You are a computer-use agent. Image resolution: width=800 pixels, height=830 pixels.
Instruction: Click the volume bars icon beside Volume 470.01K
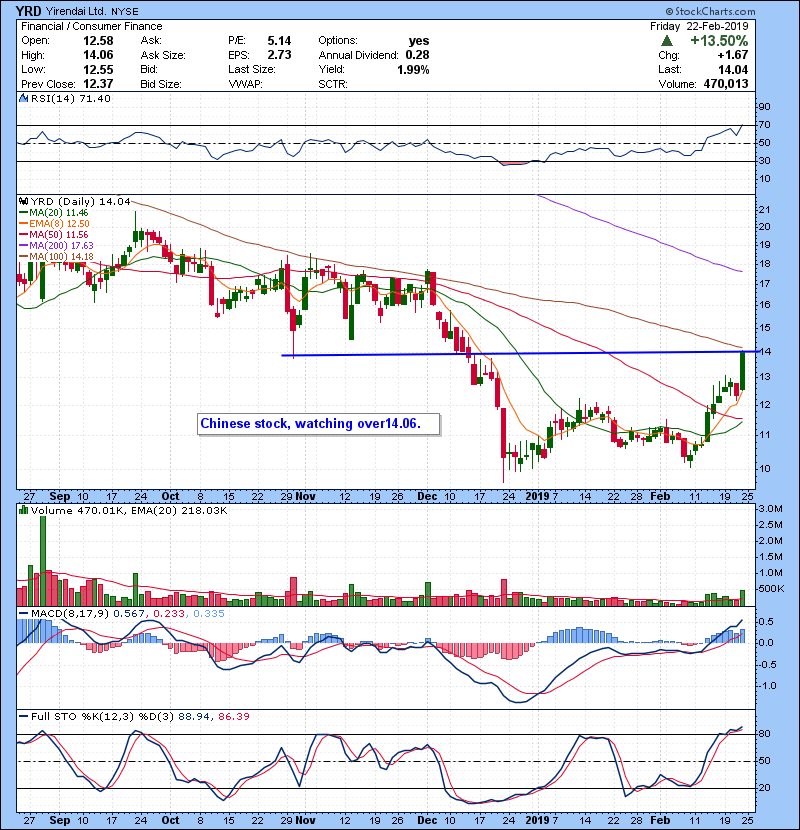(23, 510)
